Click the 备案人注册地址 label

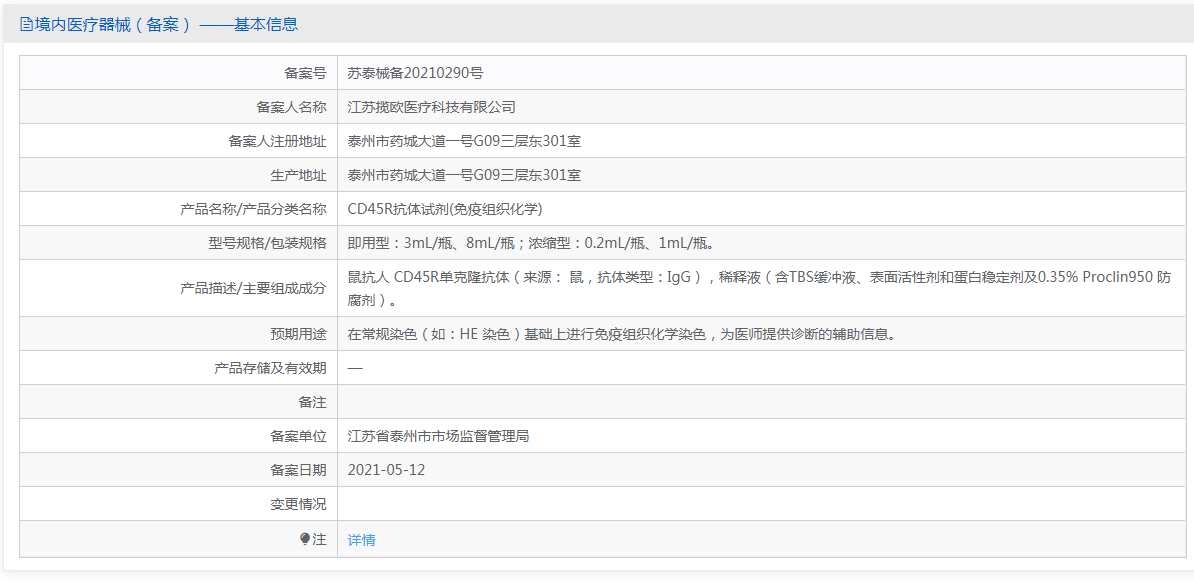pos(278,141)
